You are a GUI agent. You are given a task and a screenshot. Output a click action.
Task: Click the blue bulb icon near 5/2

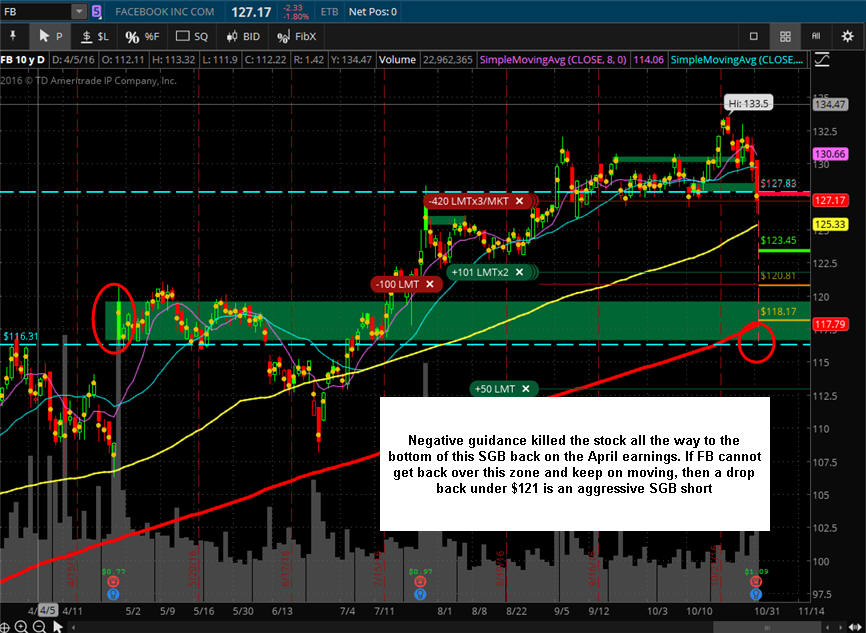click(113, 594)
